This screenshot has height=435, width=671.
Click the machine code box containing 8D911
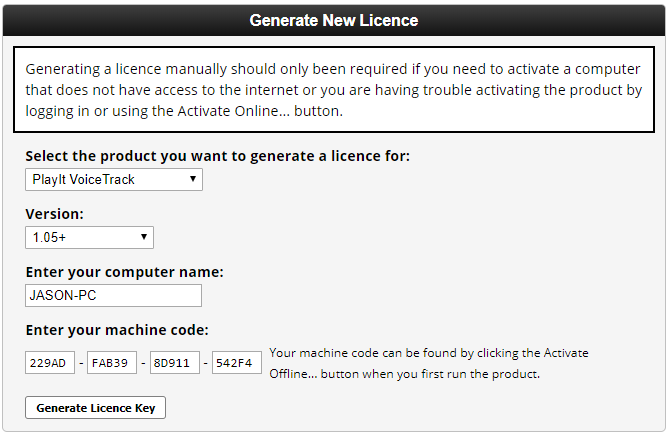click(x=175, y=363)
